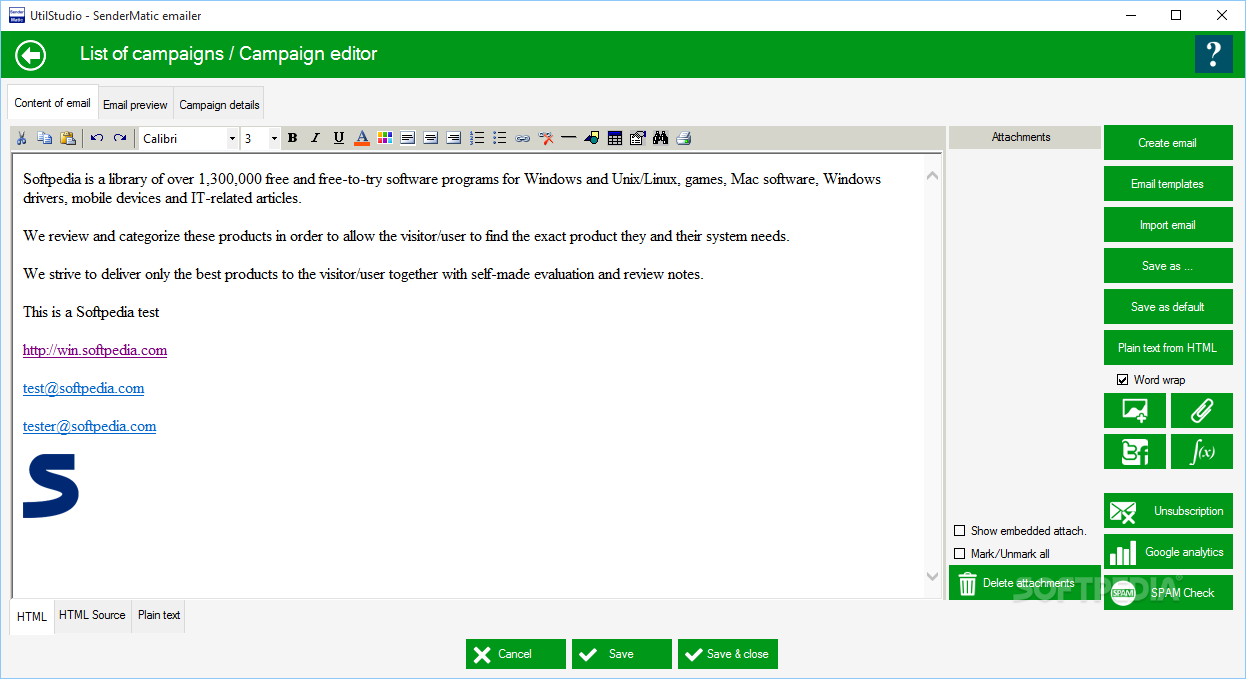This screenshot has width=1246, height=679.
Task: Click the Create email button
Action: pos(1168,143)
